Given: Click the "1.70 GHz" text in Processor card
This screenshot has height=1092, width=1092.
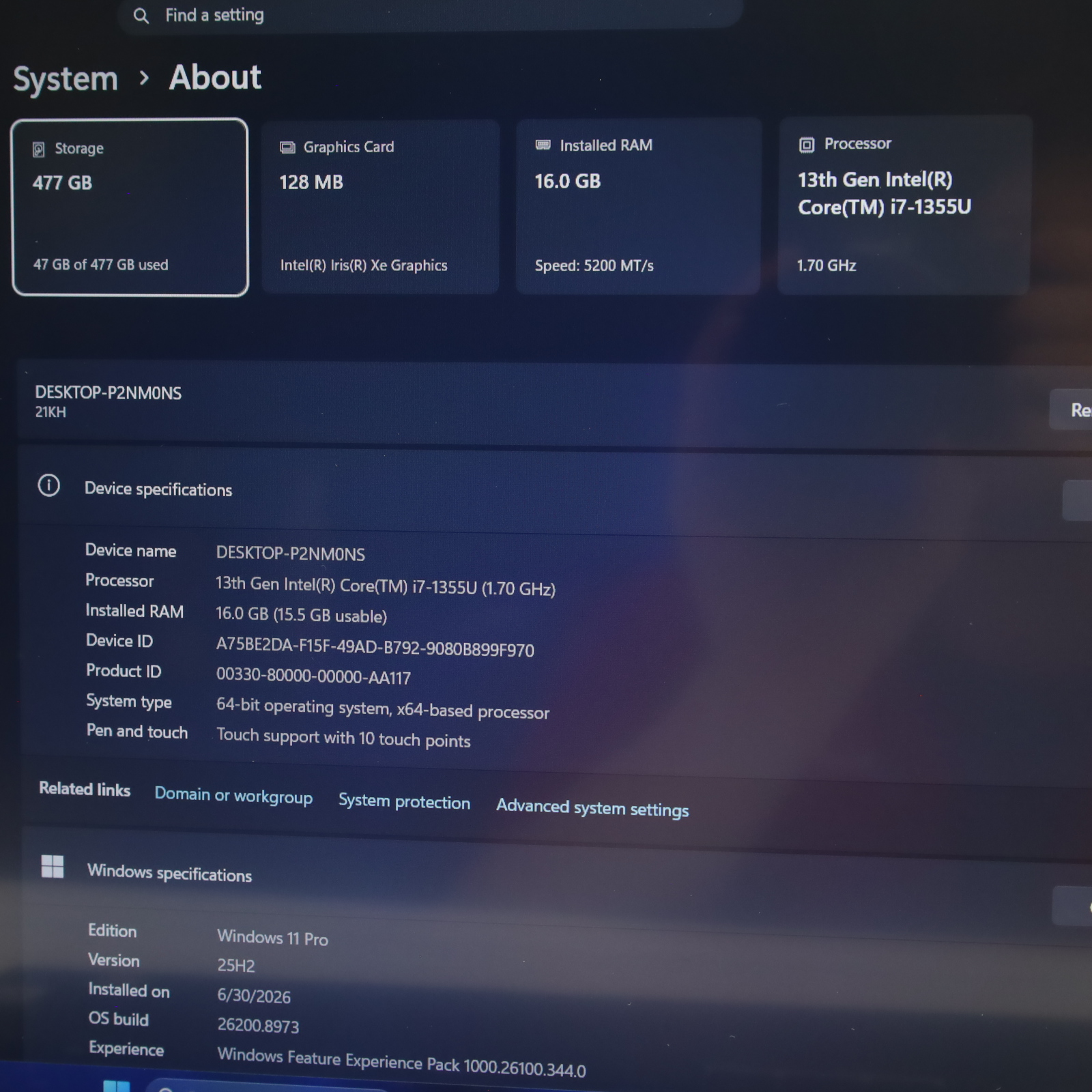Looking at the screenshot, I should click(827, 265).
